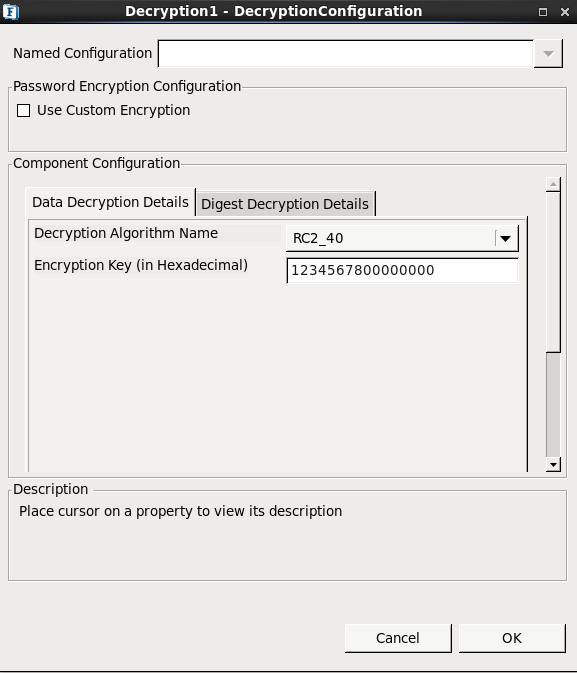Close the DecryptionConfiguration dialog
The width and height of the screenshot is (577, 673).
[565, 12]
